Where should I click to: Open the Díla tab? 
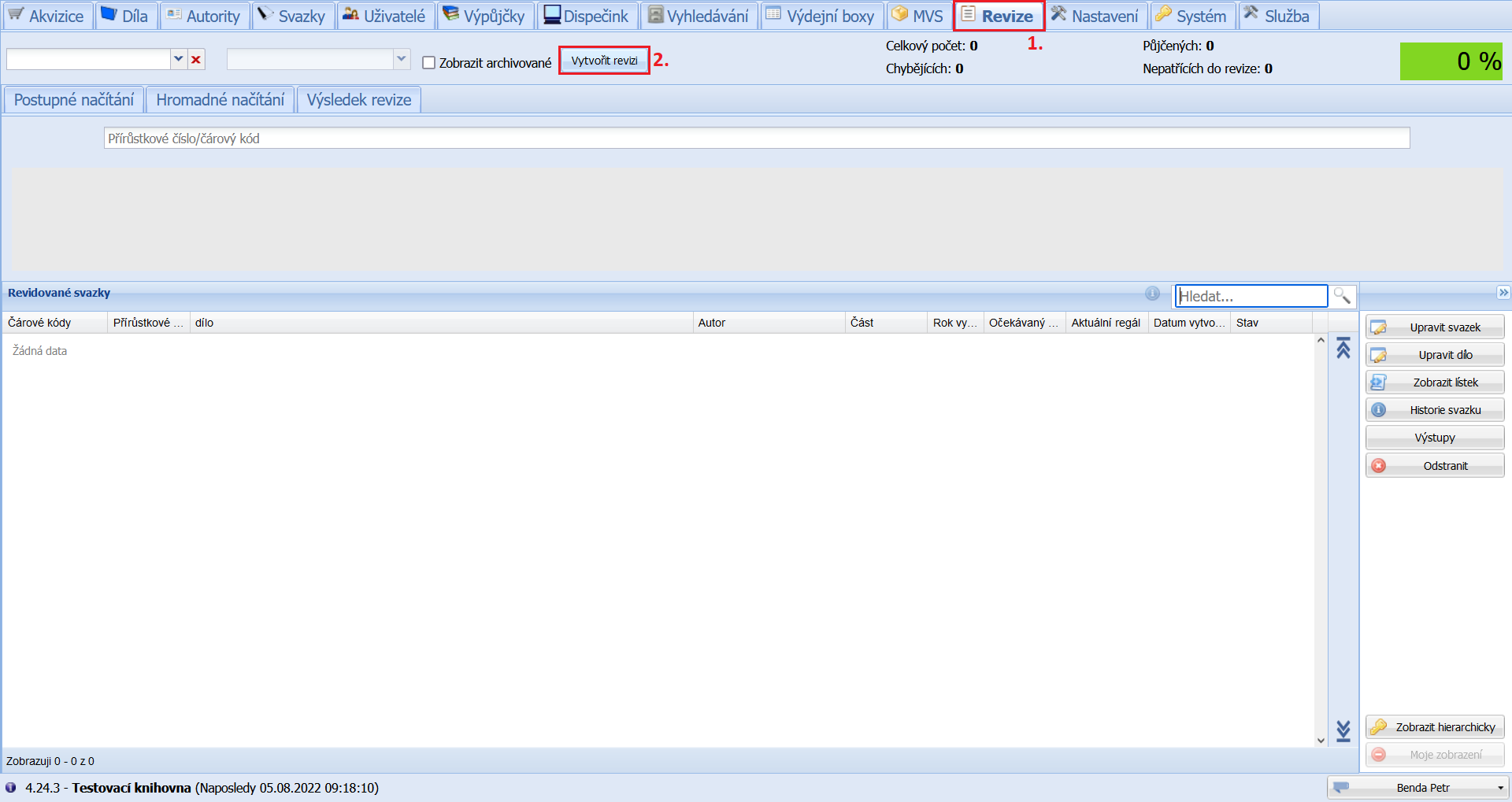126,16
